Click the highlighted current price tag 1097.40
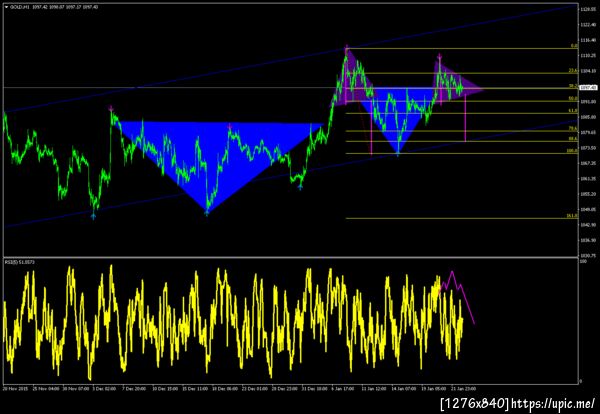The width and height of the screenshot is (600, 414). click(x=589, y=88)
